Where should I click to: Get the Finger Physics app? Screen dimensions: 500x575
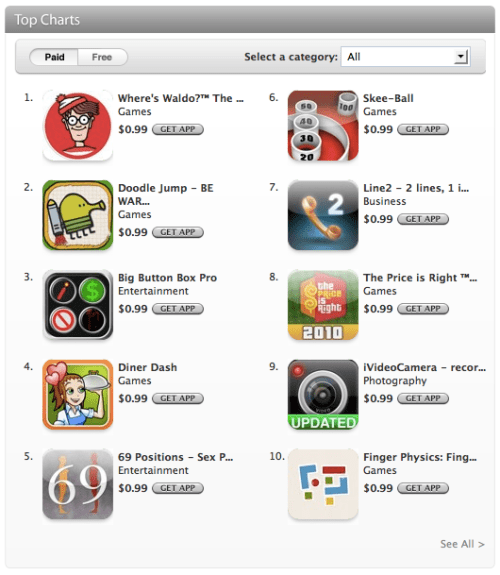pos(423,488)
